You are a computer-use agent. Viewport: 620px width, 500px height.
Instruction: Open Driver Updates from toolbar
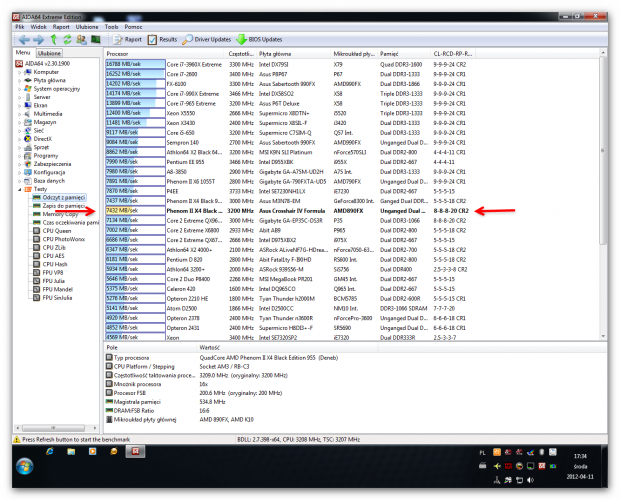[206, 38]
